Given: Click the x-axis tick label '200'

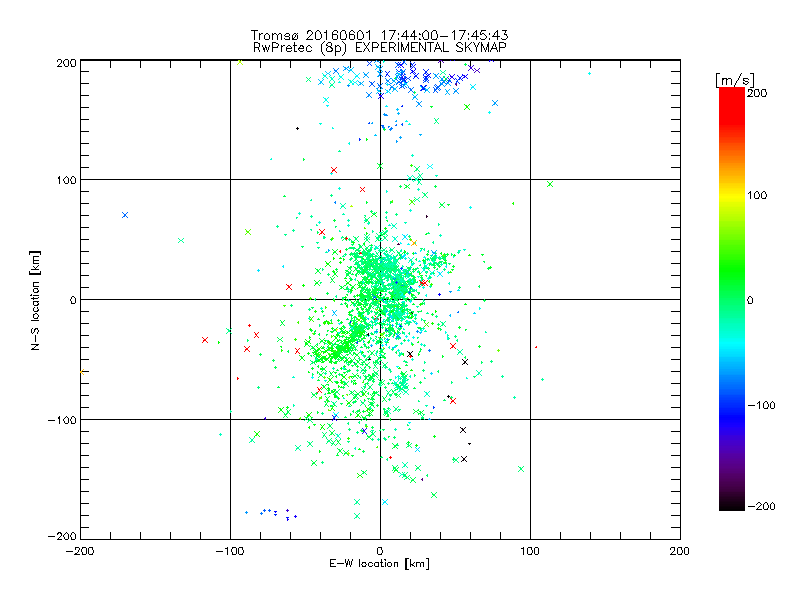Looking at the screenshot, I should [680, 551].
